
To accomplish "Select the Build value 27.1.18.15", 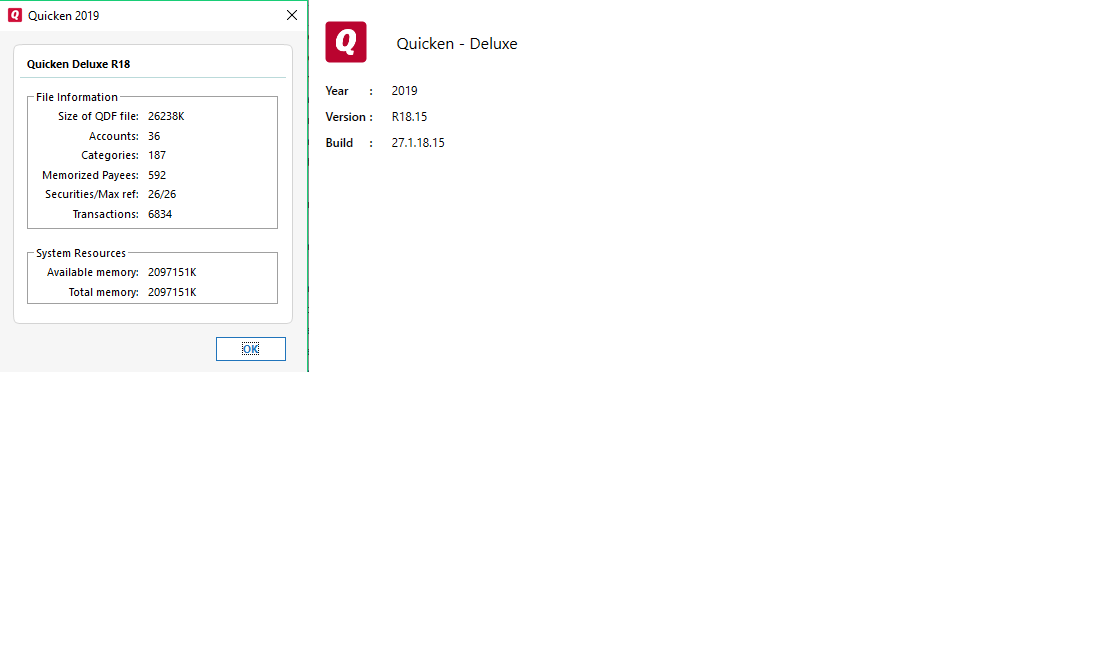I will point(417,143).
